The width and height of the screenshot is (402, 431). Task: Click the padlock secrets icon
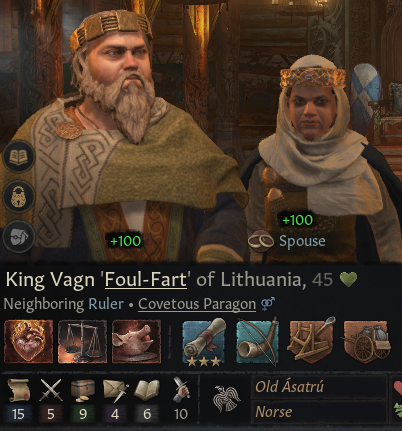coord(19,197)
